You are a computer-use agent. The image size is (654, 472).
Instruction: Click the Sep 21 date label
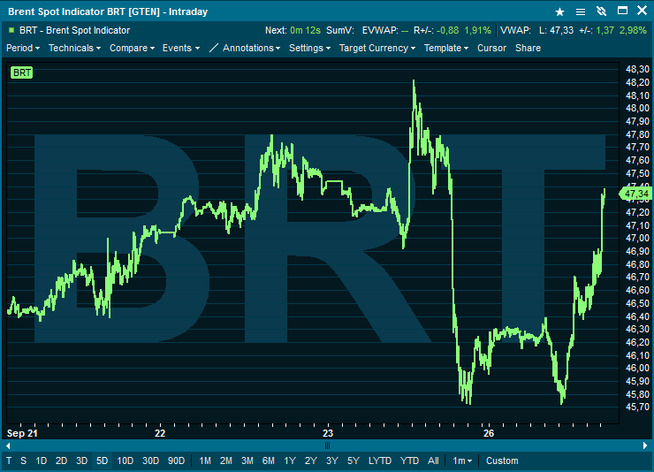[22, 433]
